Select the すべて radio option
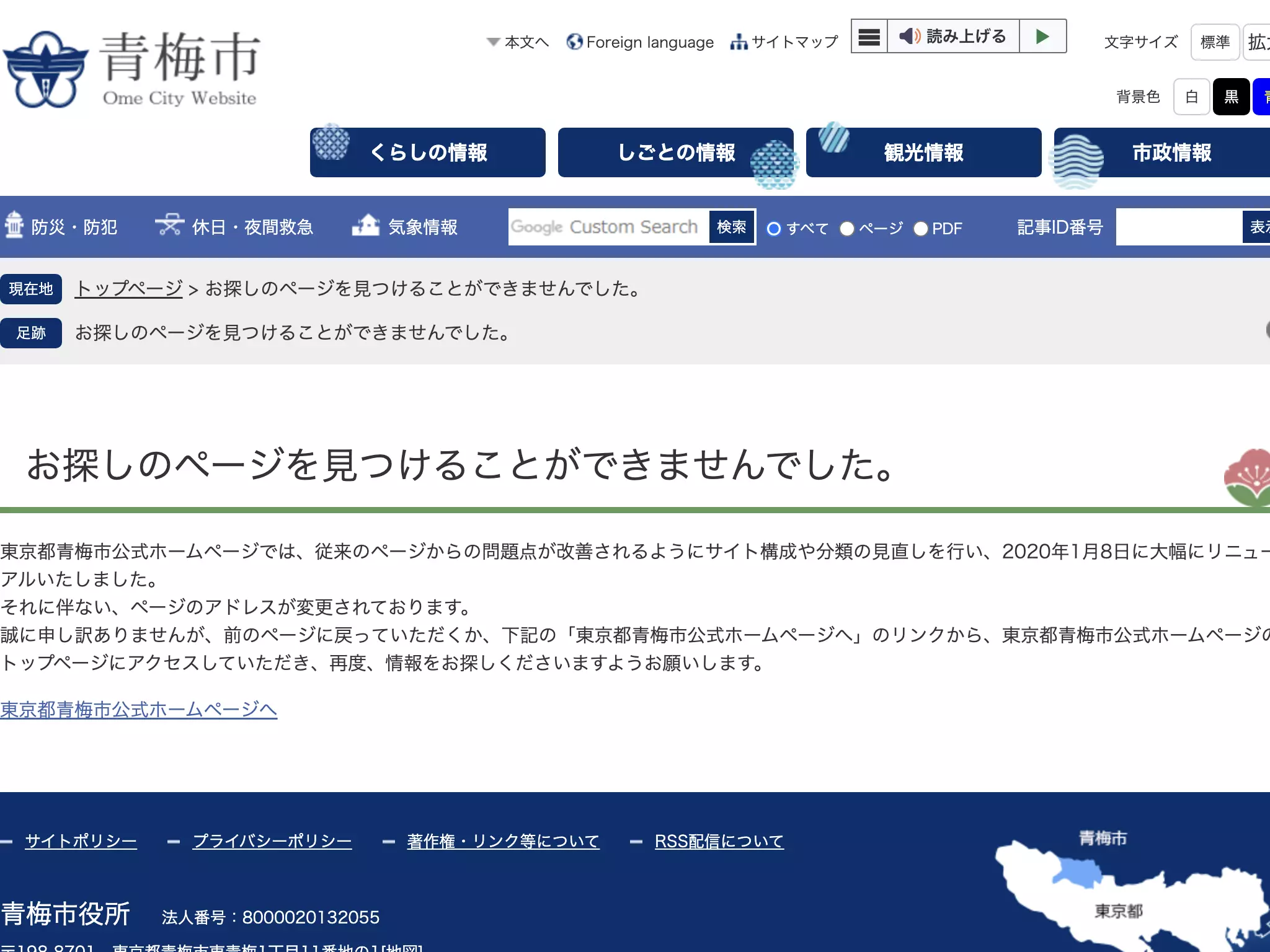The height and width of the screenshot is (952, 1270). [773, 229]
